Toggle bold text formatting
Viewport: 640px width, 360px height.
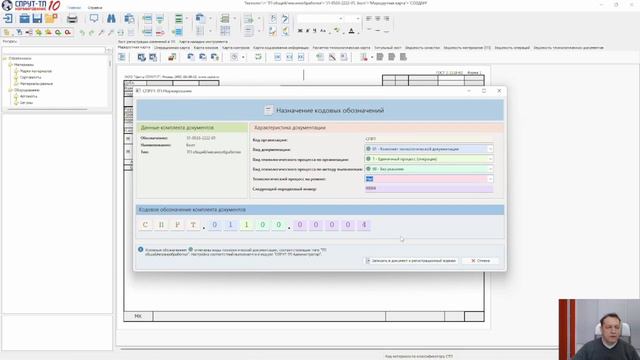(300, 31)
